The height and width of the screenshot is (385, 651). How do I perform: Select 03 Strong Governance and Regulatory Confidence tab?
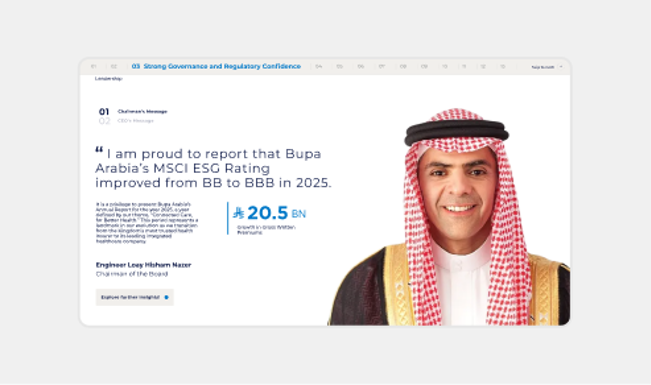[x=216, y=66]
